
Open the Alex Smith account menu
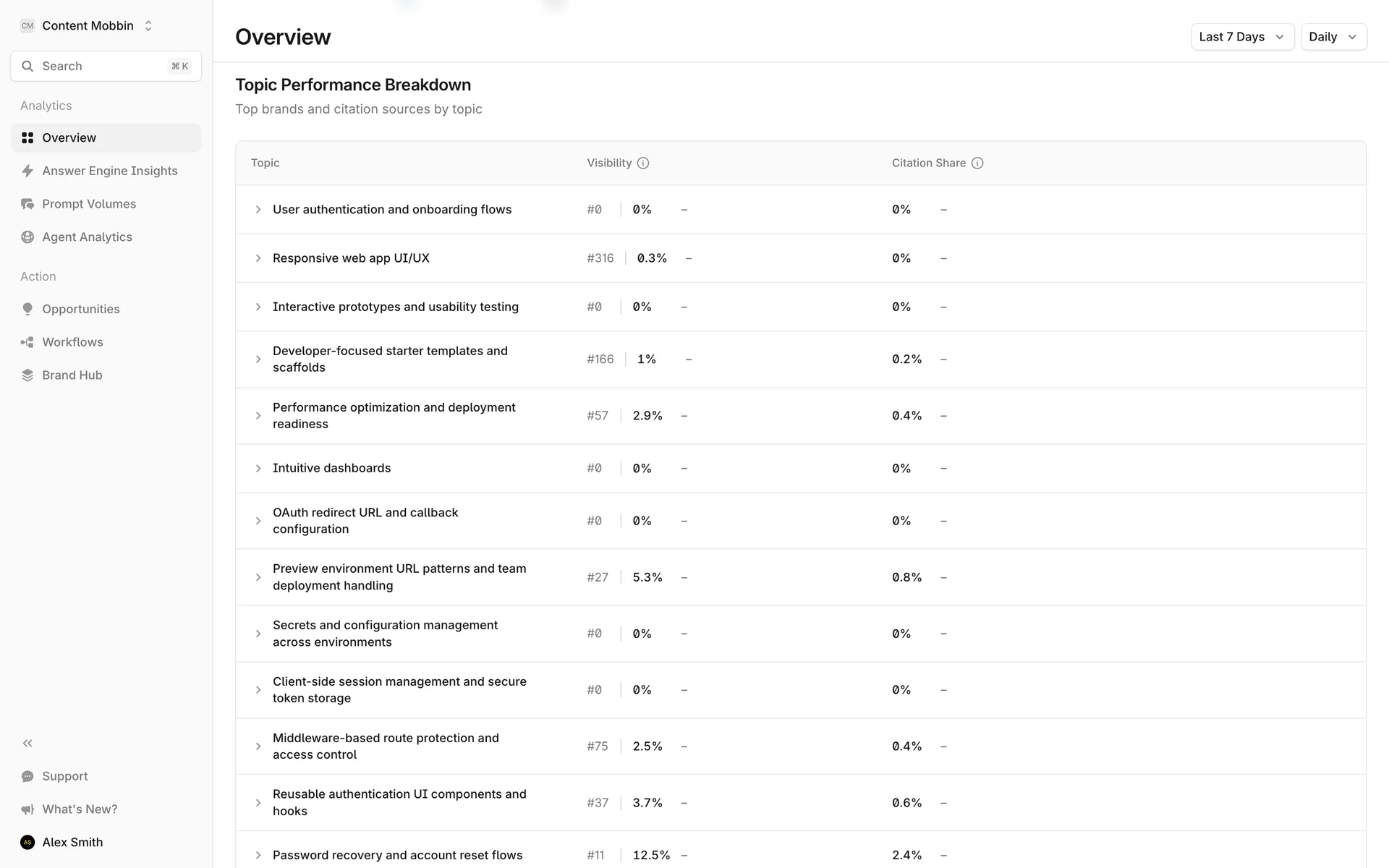(72, 842)
